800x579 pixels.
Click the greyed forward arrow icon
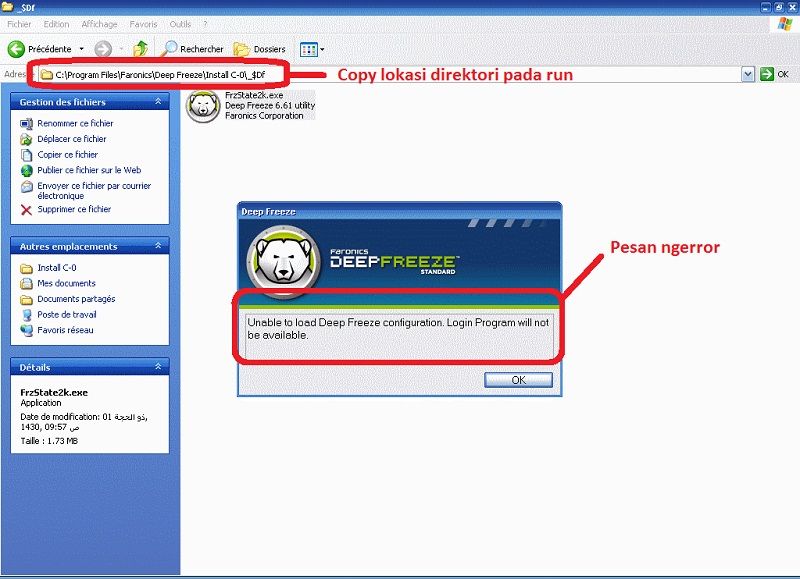click(103, 49)
